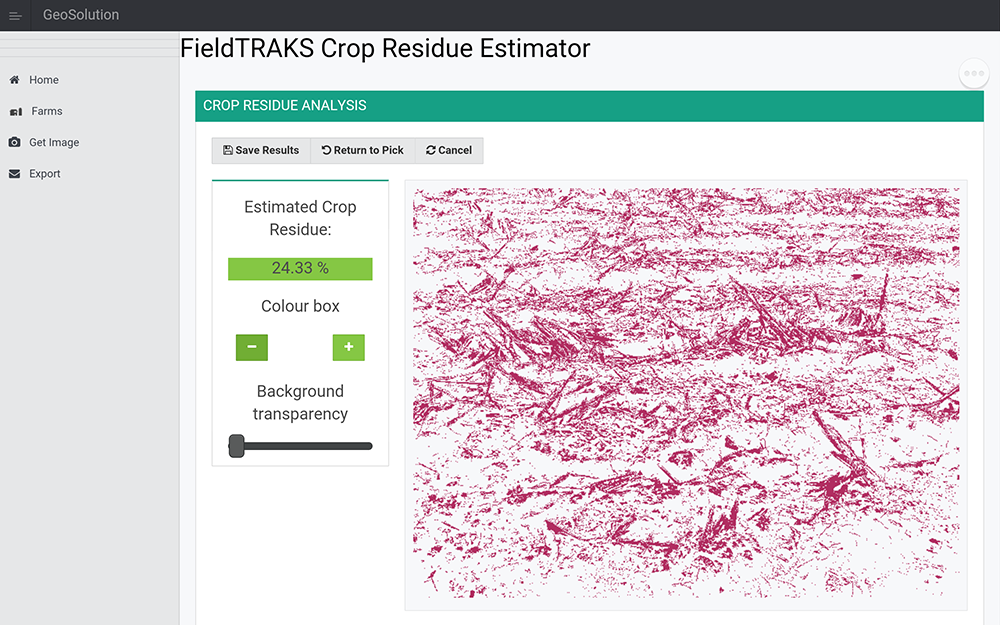The height and width of the screenshot is (625, 1000).
Task: Increase colour box with plus button
Action: point(348,347)
